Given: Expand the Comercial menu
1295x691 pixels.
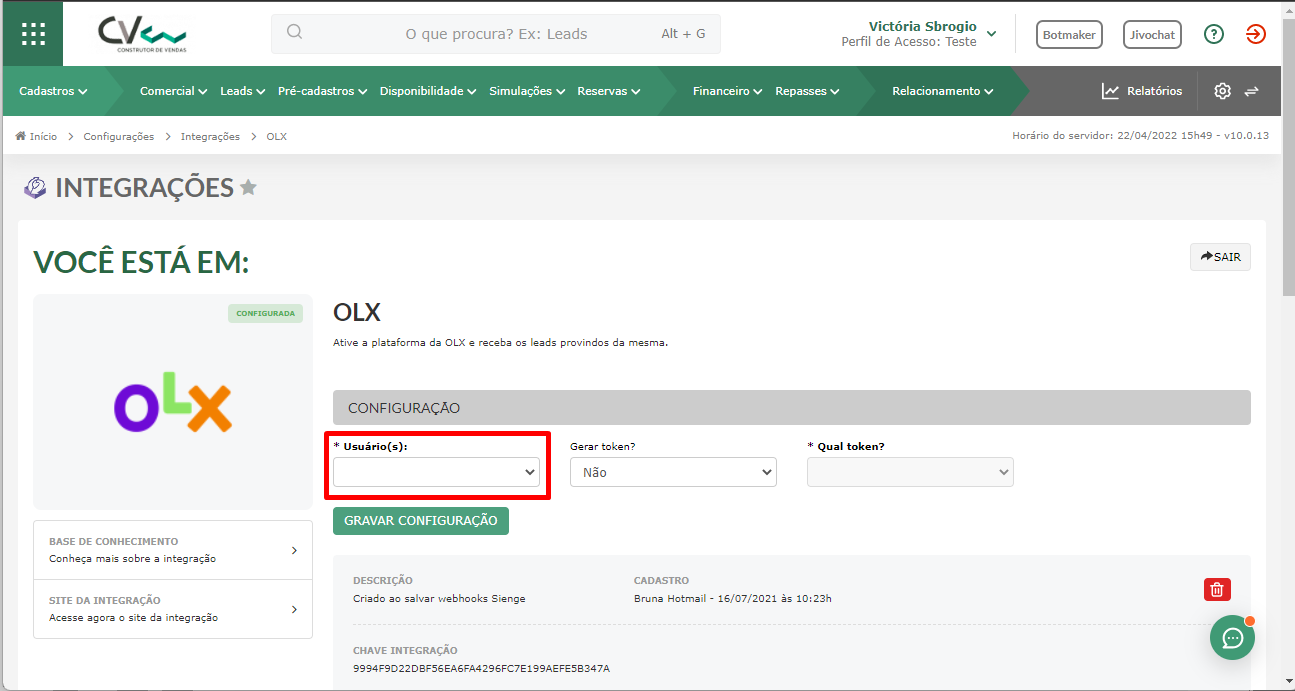Looking at the screenshot, I should pos(173,91).
